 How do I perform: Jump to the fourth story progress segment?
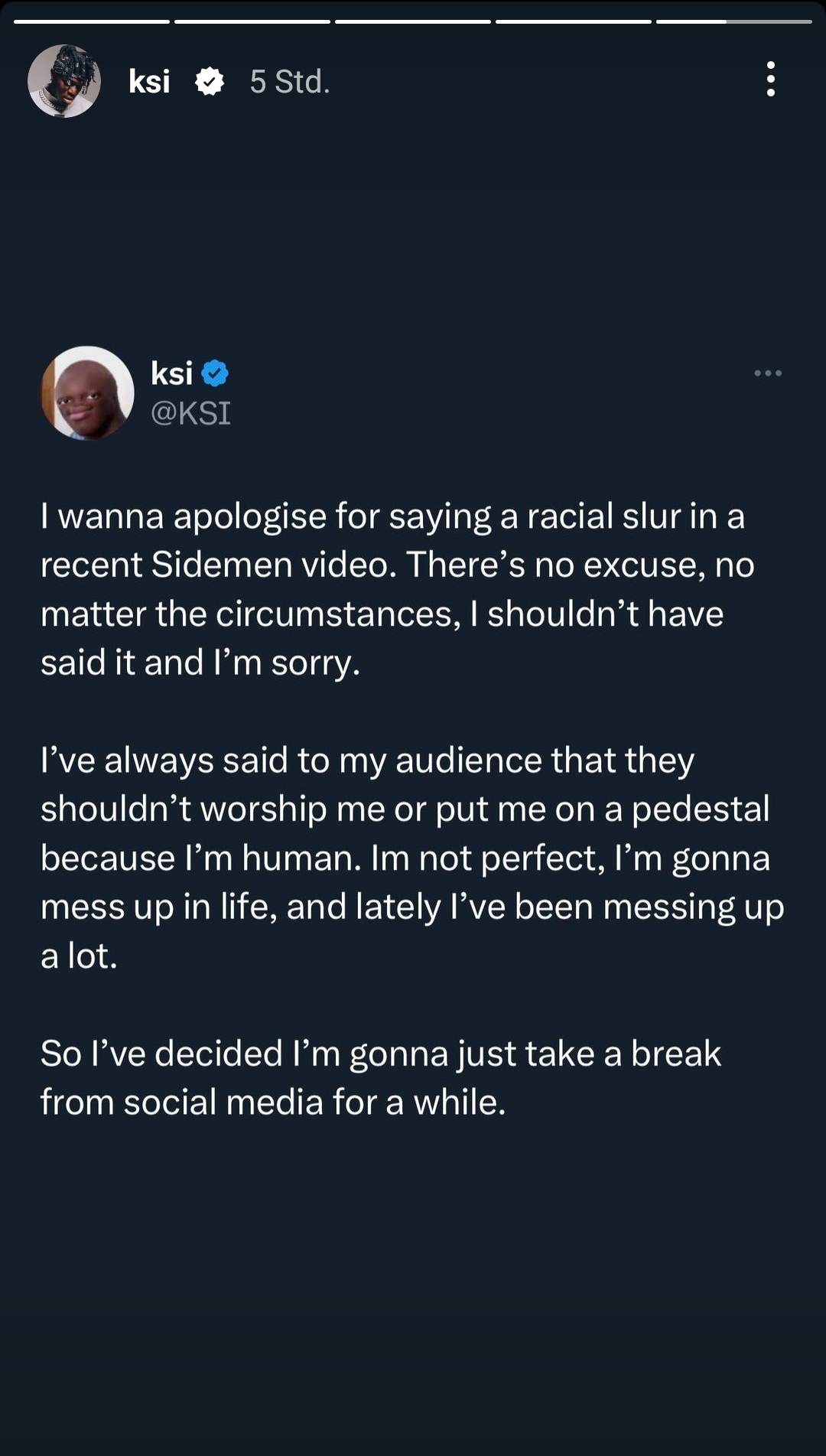tap(574, 21)
